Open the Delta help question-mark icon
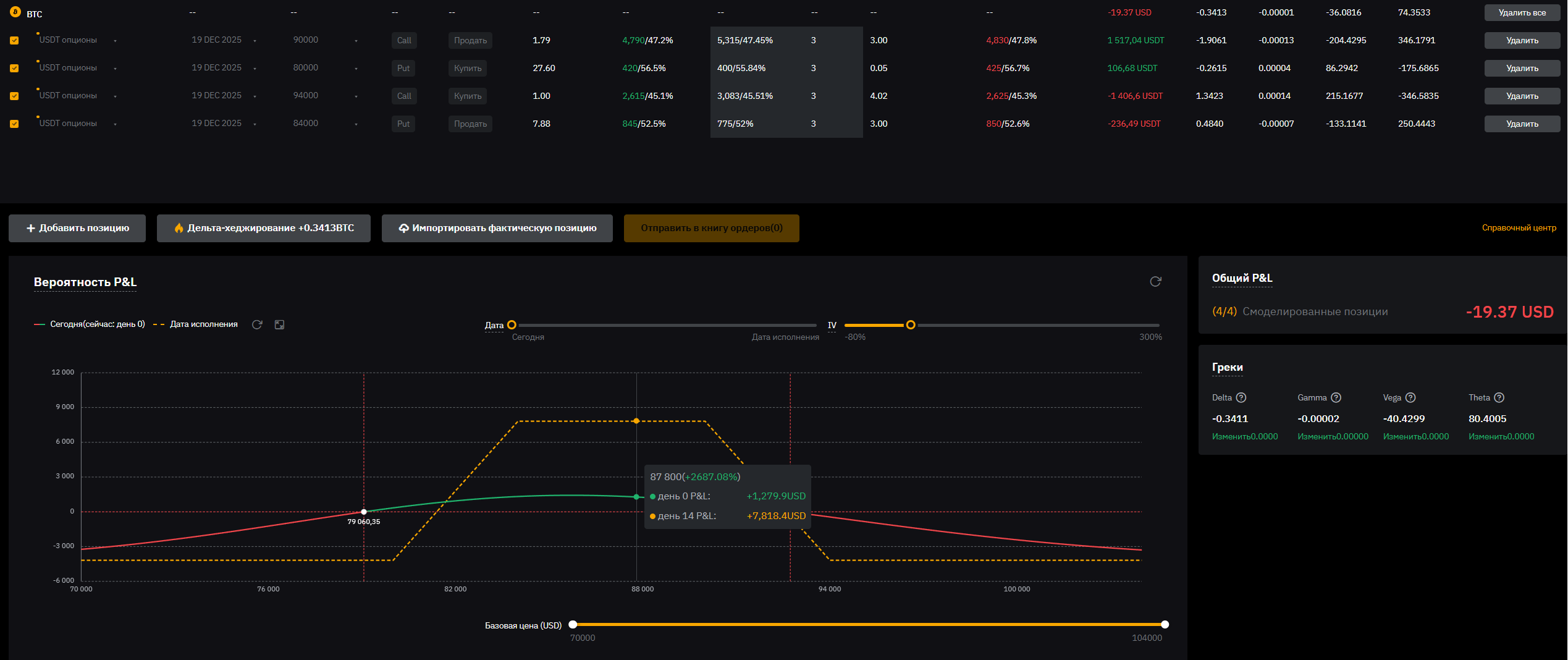This screenshot has height=660, width=1568. (1241, 398)
